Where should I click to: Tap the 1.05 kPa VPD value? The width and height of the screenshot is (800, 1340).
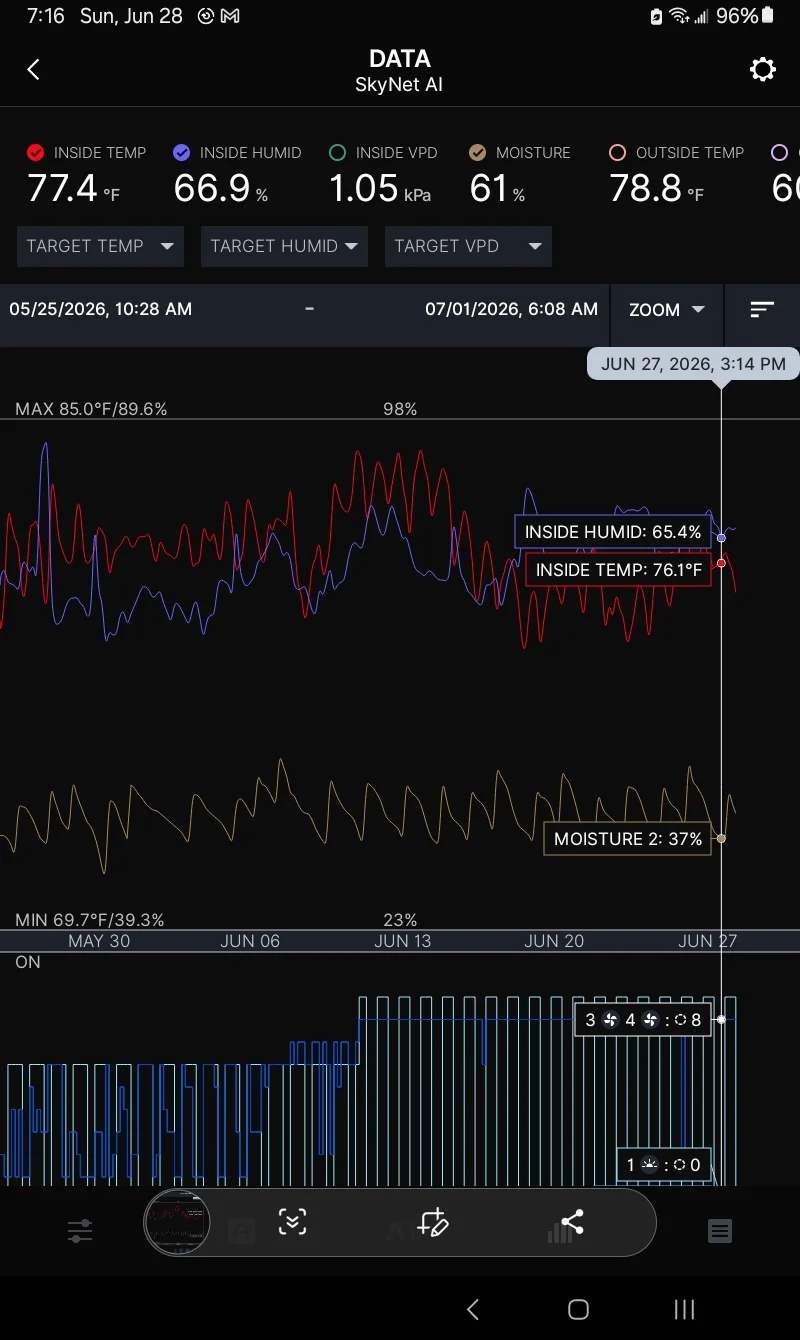coord(380,188)
